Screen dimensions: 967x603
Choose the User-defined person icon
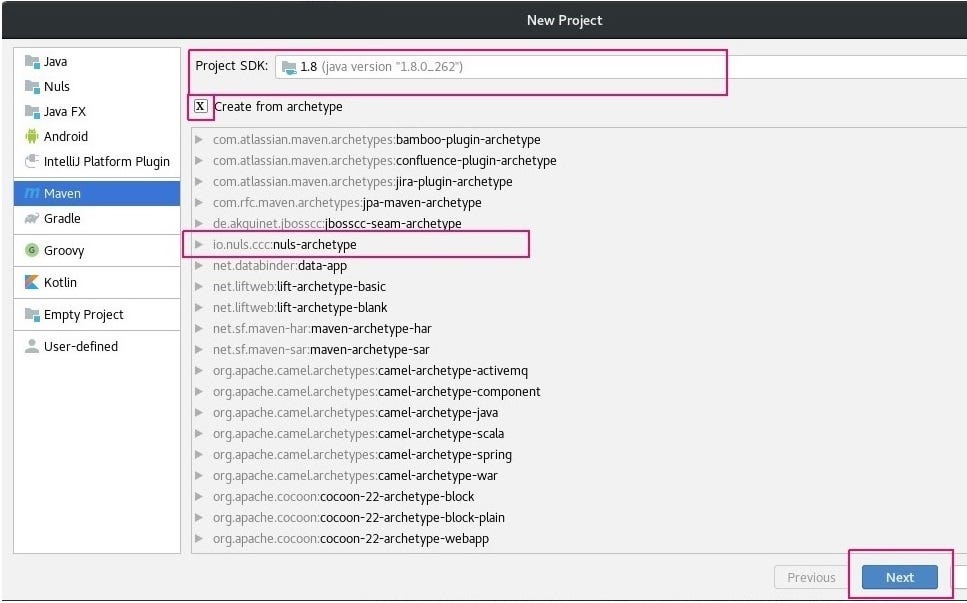31,347
